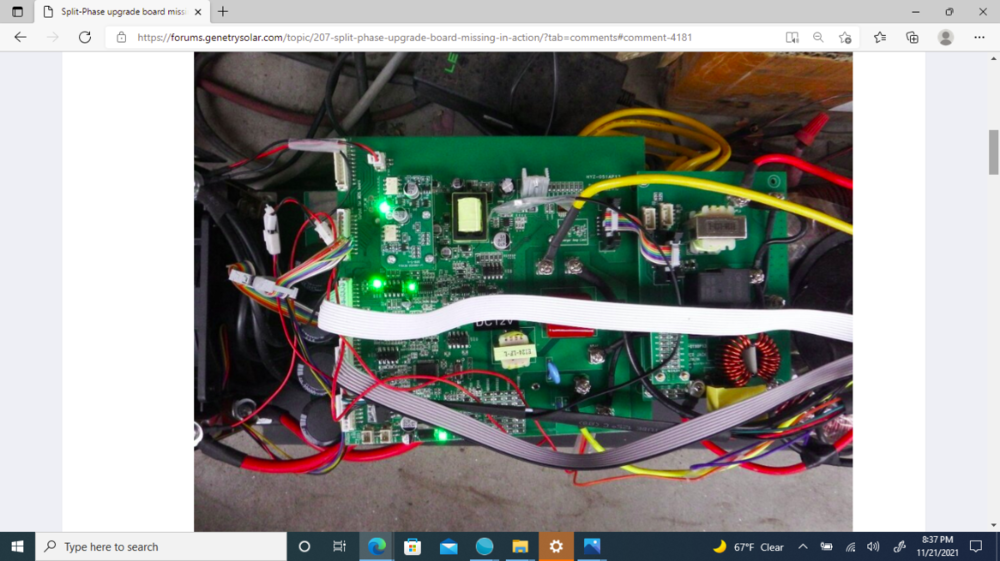Viewport: 1000px width, 561px height.
Task: Click the page vertical scrollbar thumb
Action: [x=993, y=152]
